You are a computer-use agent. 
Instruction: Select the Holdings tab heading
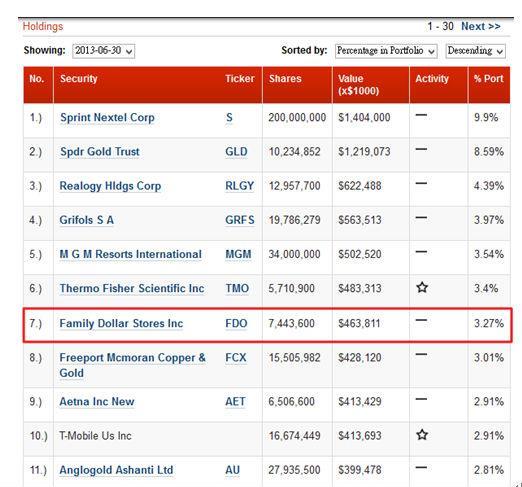(43, 26)
